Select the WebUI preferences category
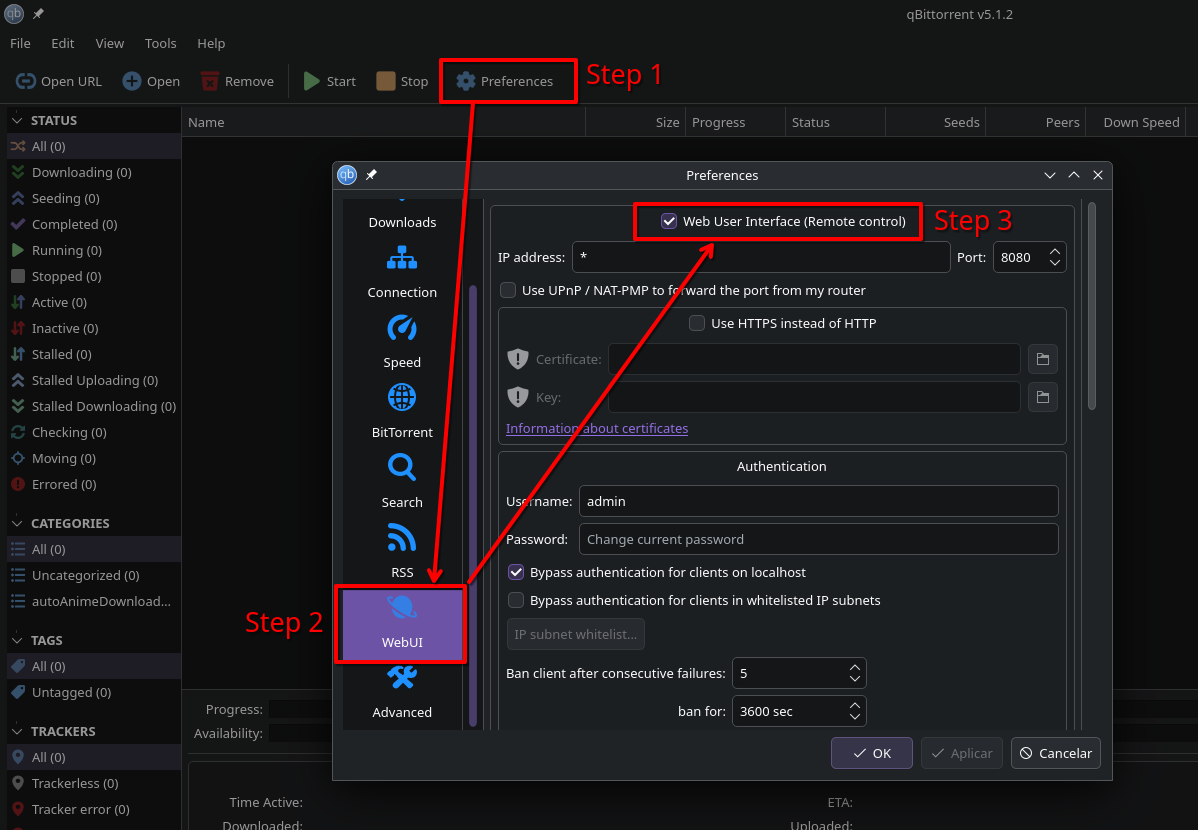 click(x=402, y=624)
